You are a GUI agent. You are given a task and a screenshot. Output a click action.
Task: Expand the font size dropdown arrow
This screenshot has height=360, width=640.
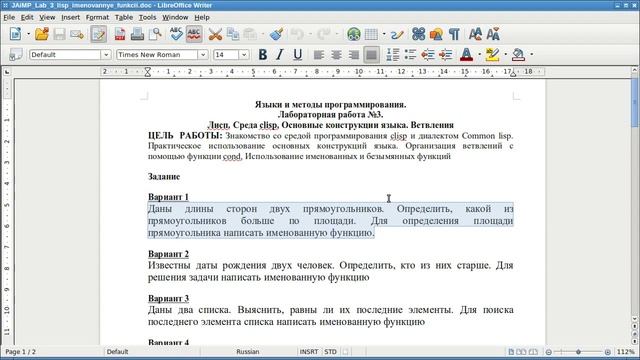coord(244,55)
